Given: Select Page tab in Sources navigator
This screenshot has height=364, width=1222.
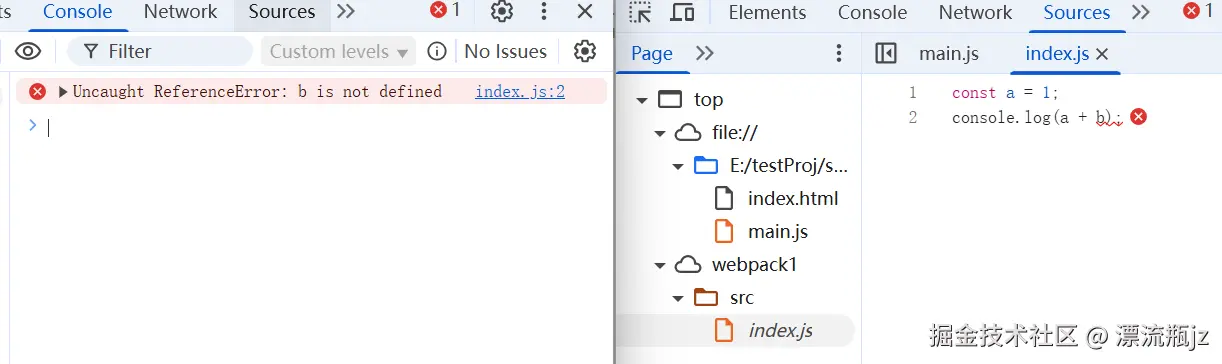Looking at the screenshot, I should click(x=652, y=53).
